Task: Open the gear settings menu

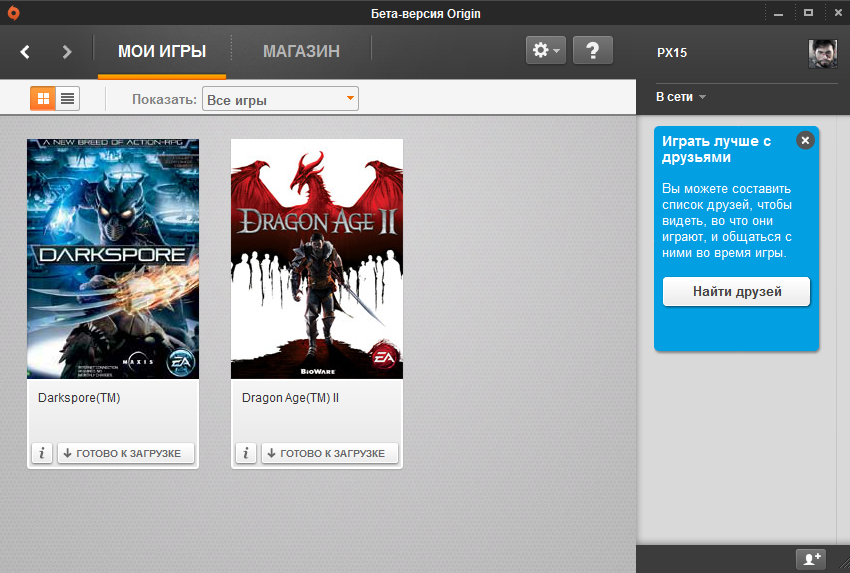Action: coord(546,50)
